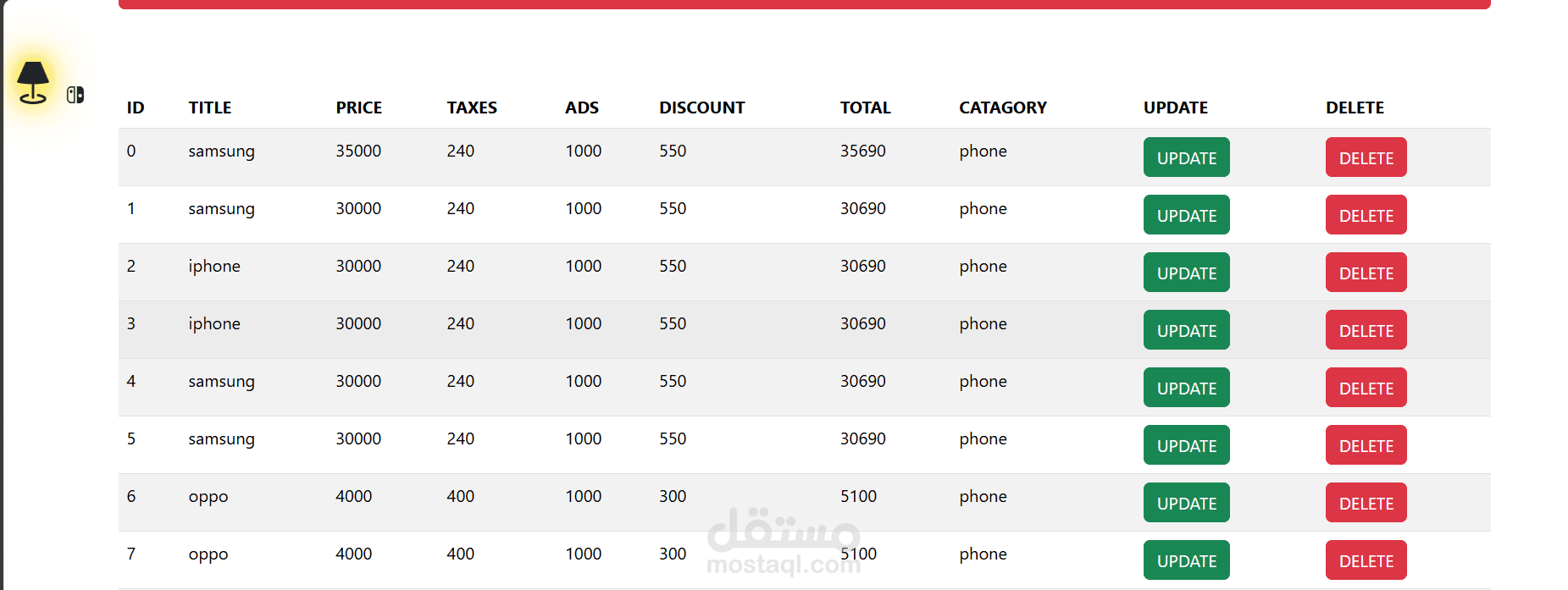Delete the samsung product with ID 4
This screenshot has width=1568, height=590.
1366,388
